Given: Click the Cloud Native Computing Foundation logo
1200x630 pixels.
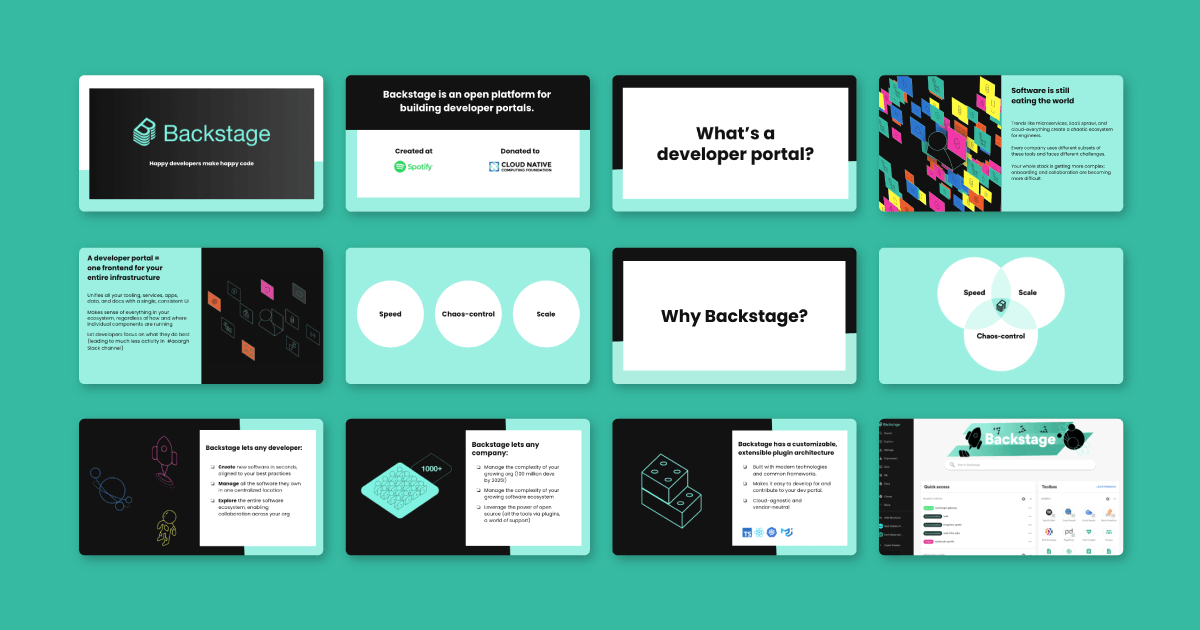Looking at the screenshot, I should pos(520,167).
